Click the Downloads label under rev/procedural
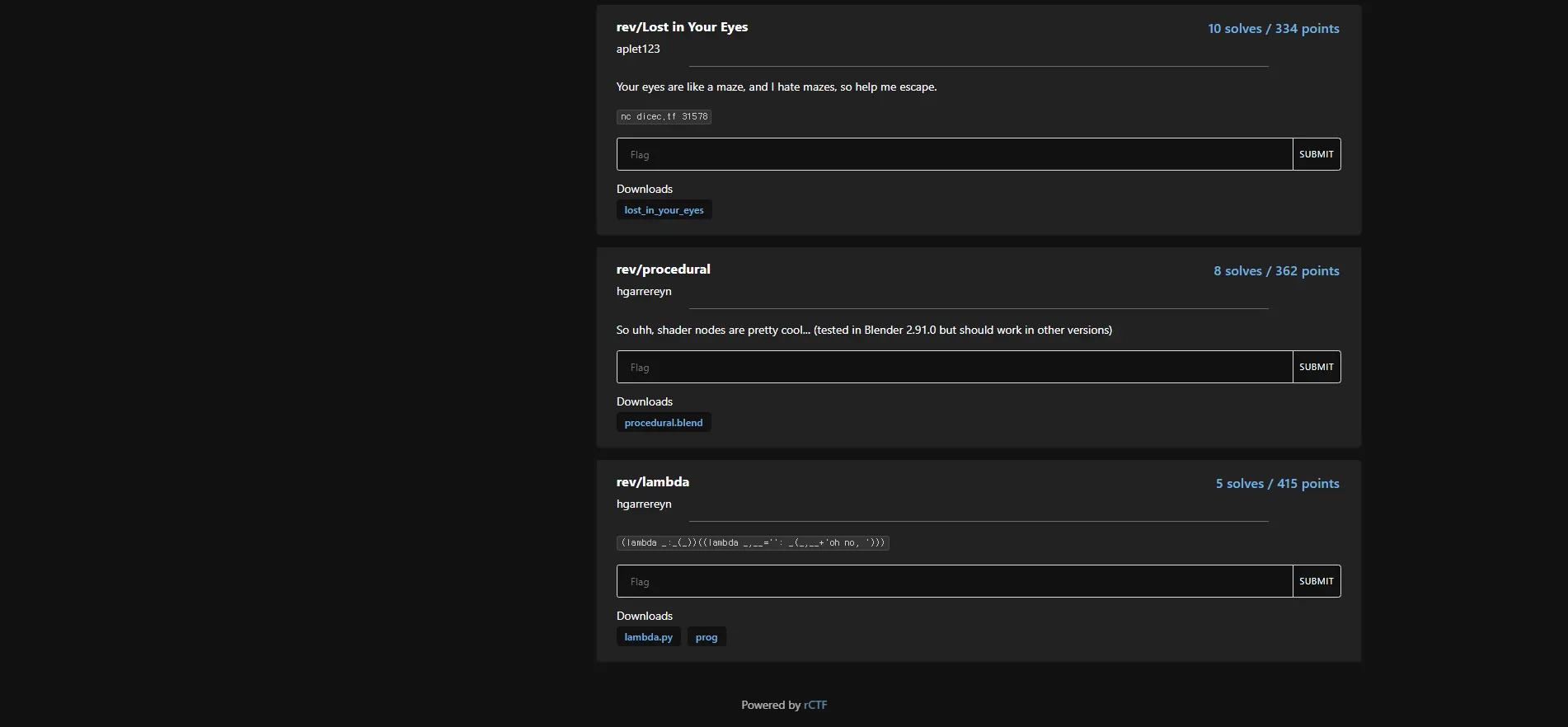Image resolution: width=1568 pixels, height=727 pixels. click(645, 401)
